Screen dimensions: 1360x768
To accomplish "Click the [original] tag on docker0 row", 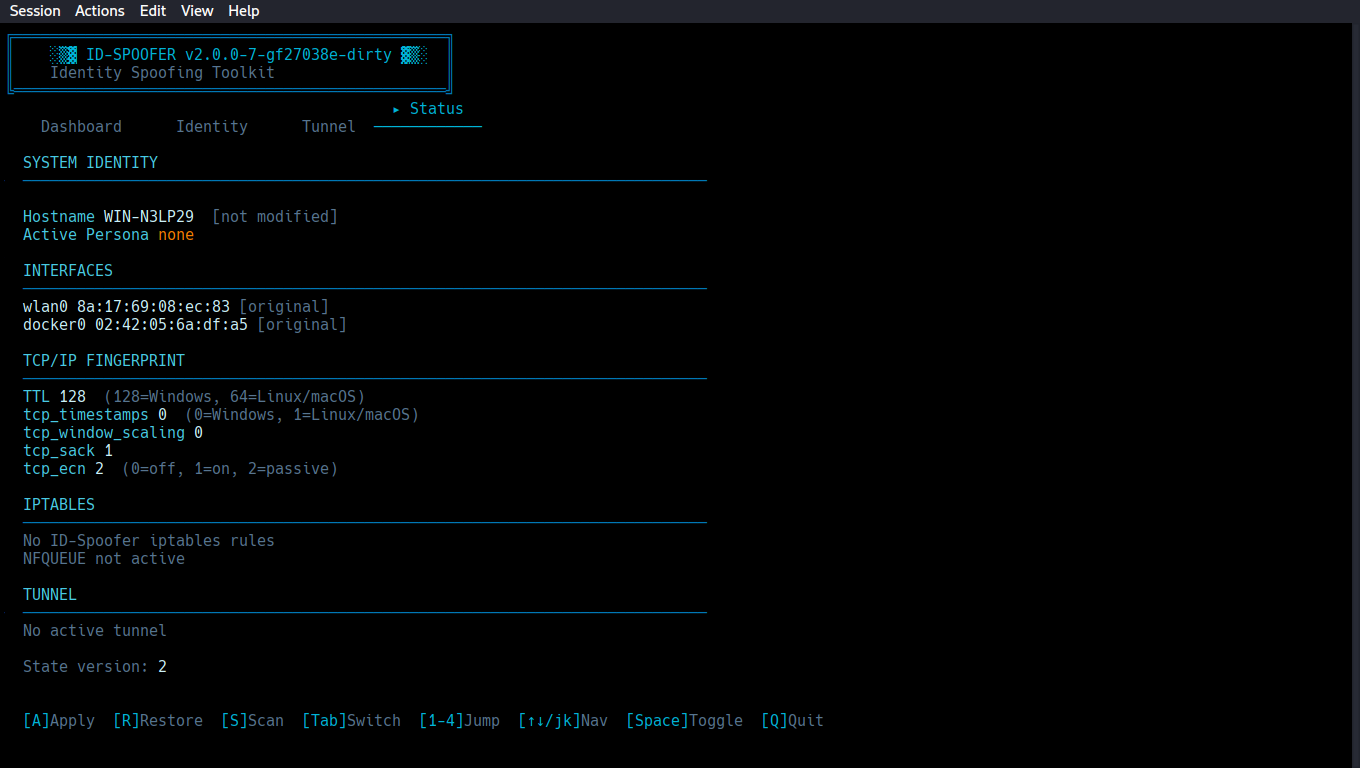I will tap(302, 325).
